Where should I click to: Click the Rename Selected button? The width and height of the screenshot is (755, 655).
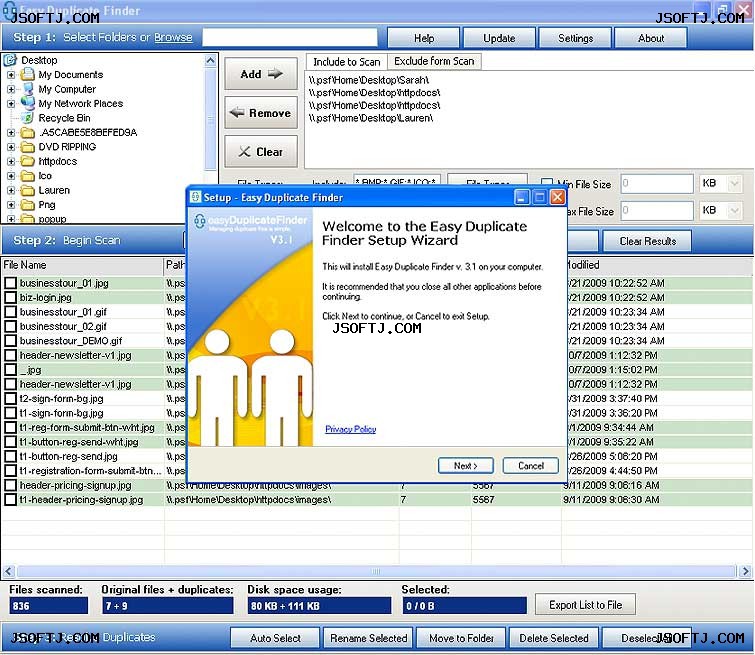point(368,638)
